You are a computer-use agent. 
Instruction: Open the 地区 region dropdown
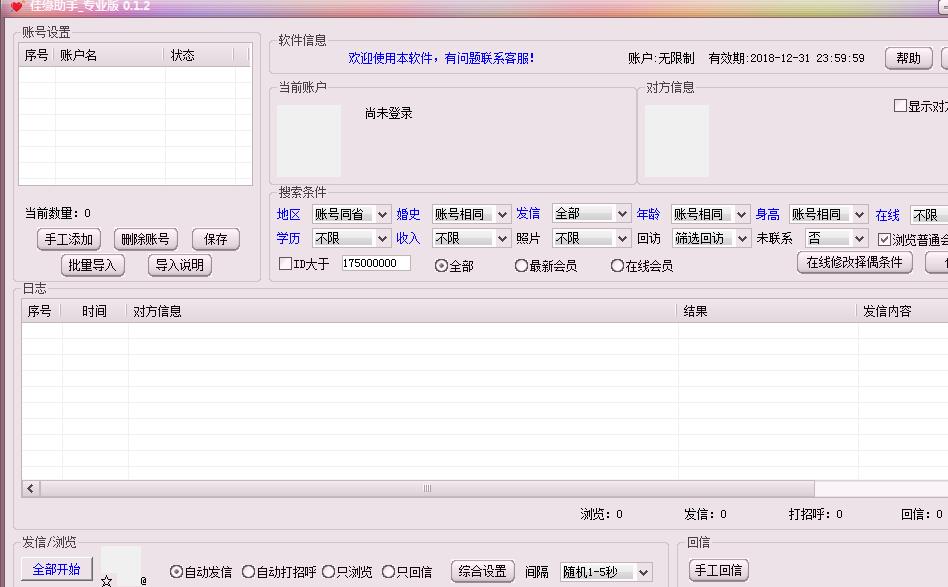[351, 214]
